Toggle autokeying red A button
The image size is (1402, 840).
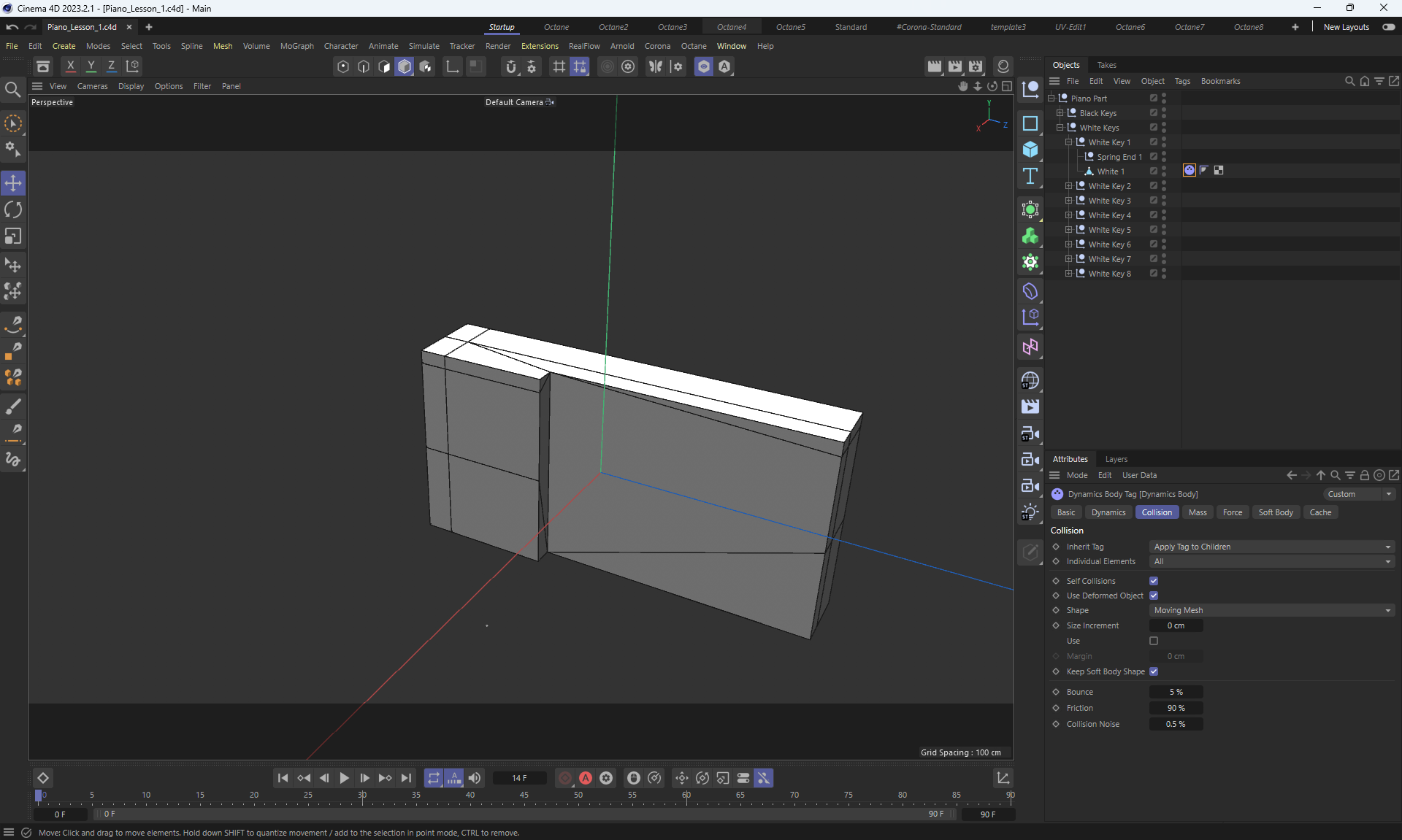(586, 778)
